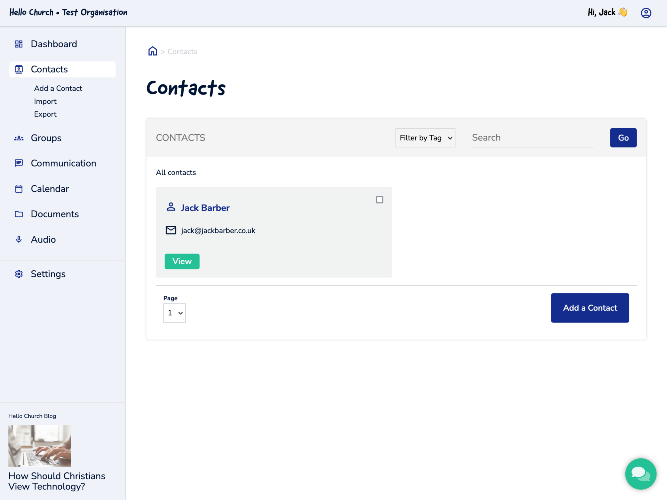Click the Import sidebar link
Screen dimensions: 667x500
point(46,101)
